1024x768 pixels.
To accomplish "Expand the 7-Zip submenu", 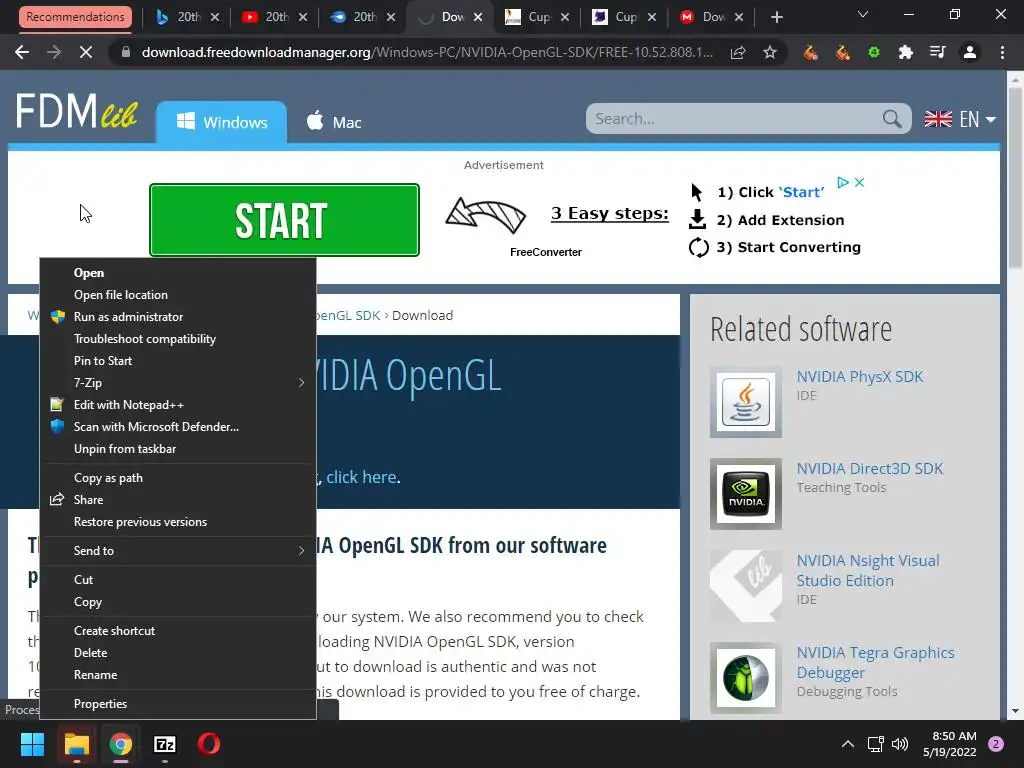I will click(178, 383).
